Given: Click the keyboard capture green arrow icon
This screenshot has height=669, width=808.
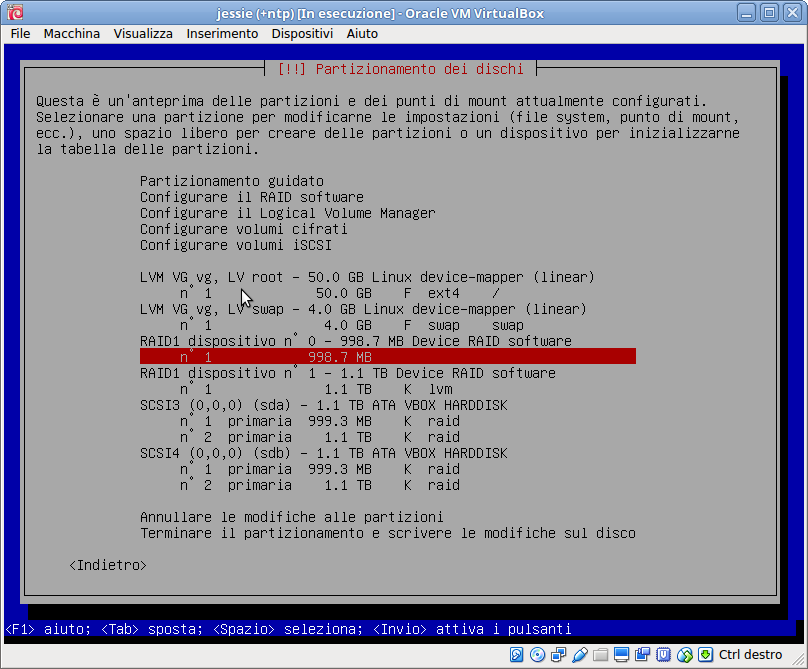Looking at the screenshot, I should pyautogui.click(x=705, y=655).
